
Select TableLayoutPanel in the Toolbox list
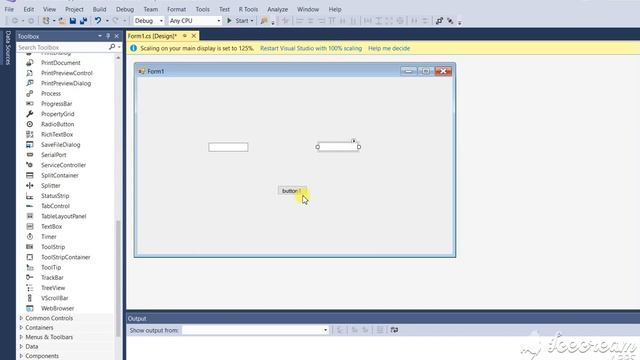[x=63, y=216]
